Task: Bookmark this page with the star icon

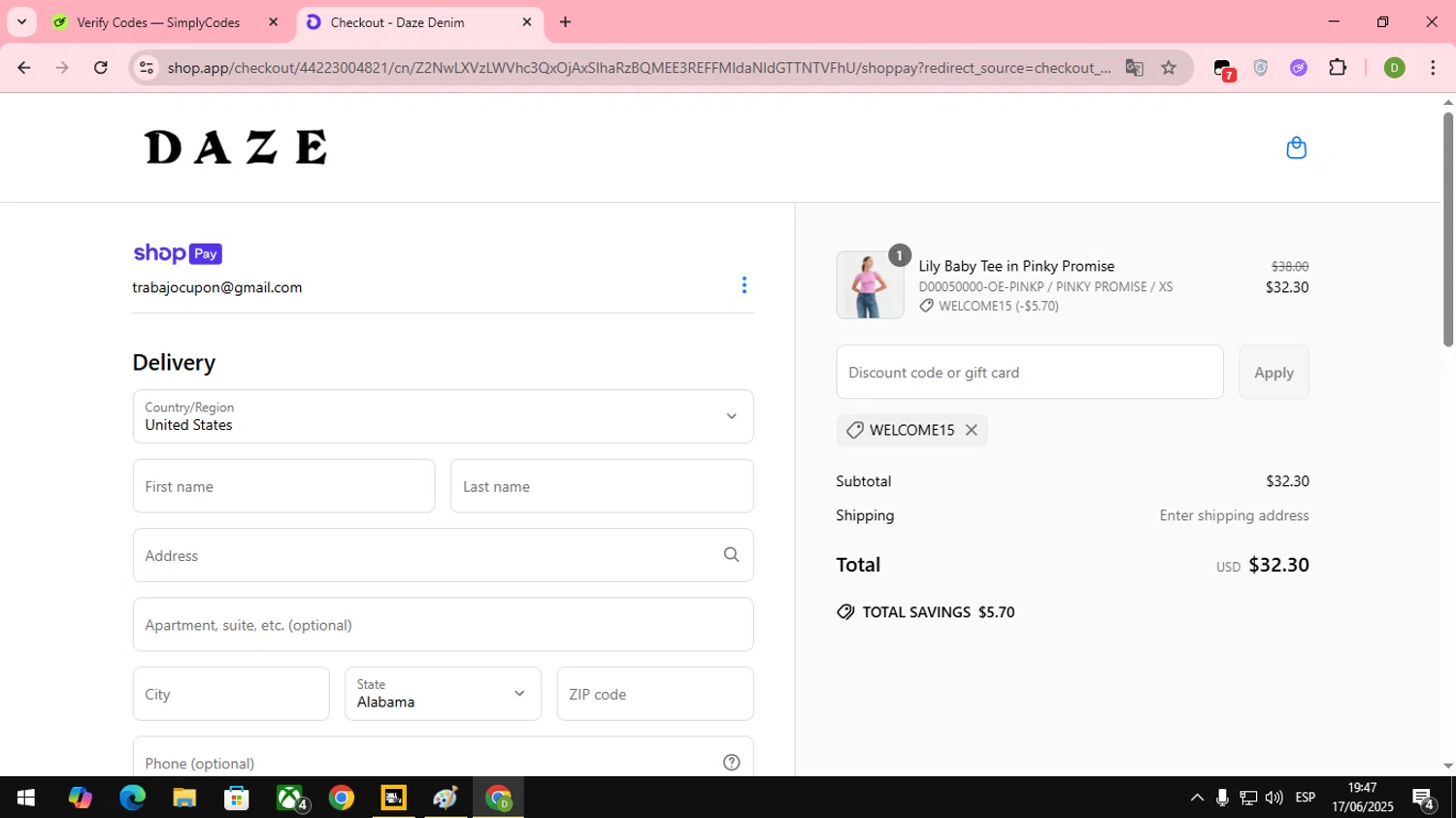Action: click(x=1169, y=68)
